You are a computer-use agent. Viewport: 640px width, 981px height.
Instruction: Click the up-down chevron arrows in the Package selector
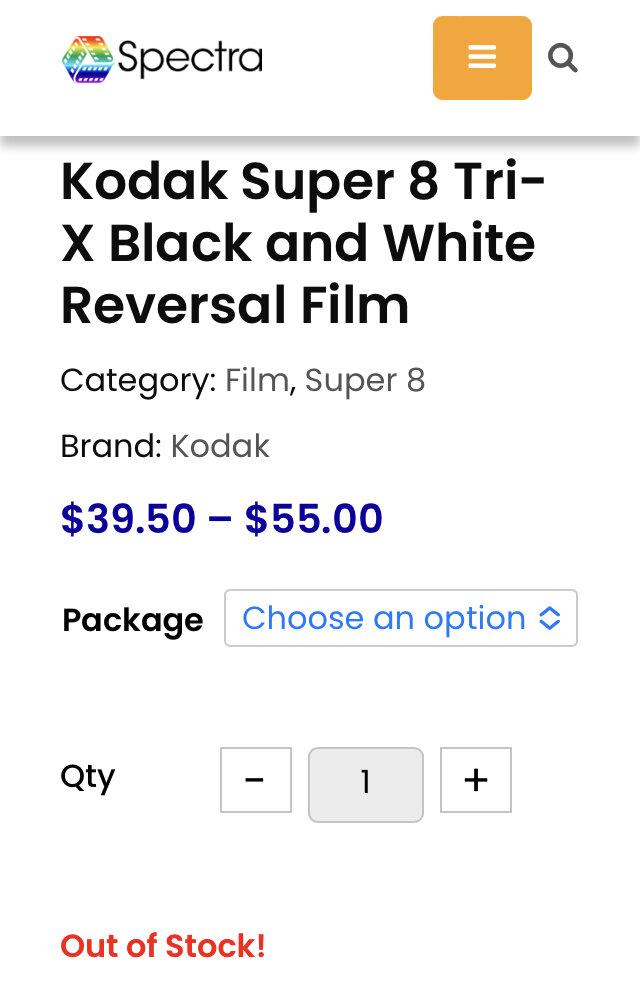click(549, 618)
